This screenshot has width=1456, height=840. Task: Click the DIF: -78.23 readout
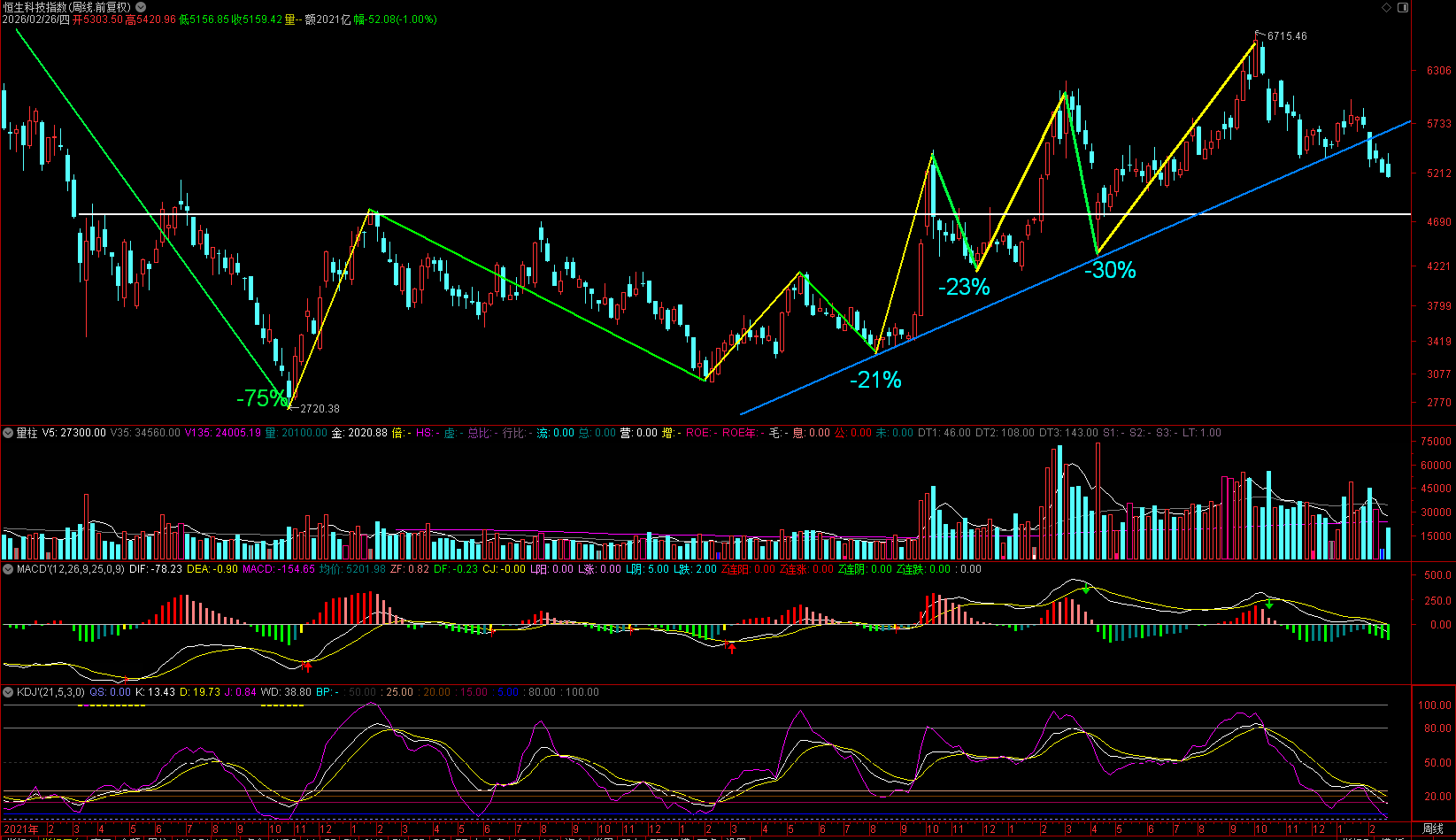156,569
